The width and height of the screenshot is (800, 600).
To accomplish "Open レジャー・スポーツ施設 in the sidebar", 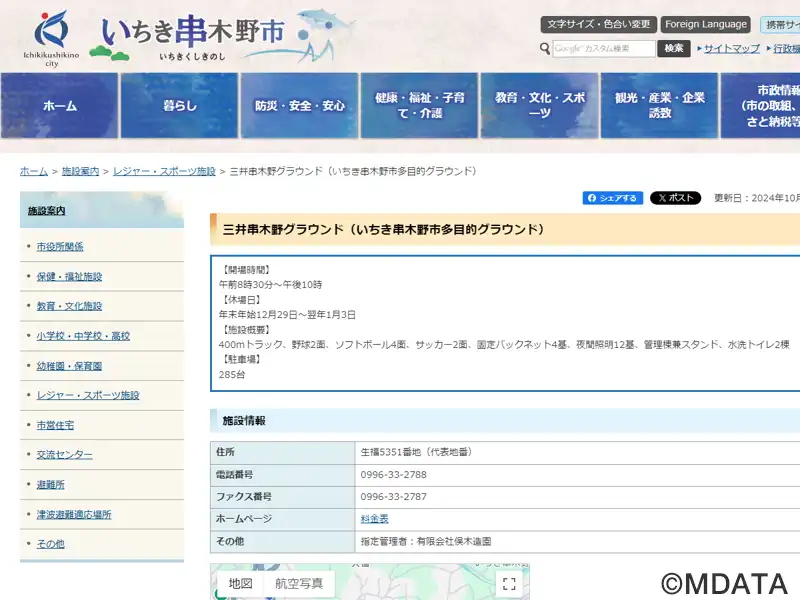I will [x=88, y=395].
